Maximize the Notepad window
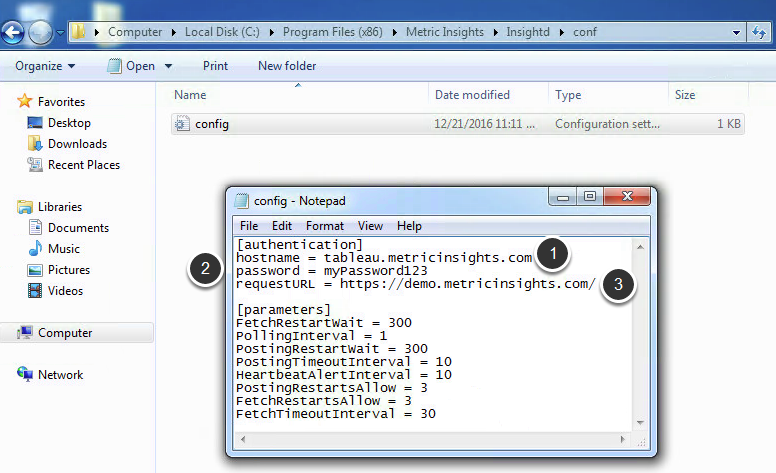 (x=589, y=197)
